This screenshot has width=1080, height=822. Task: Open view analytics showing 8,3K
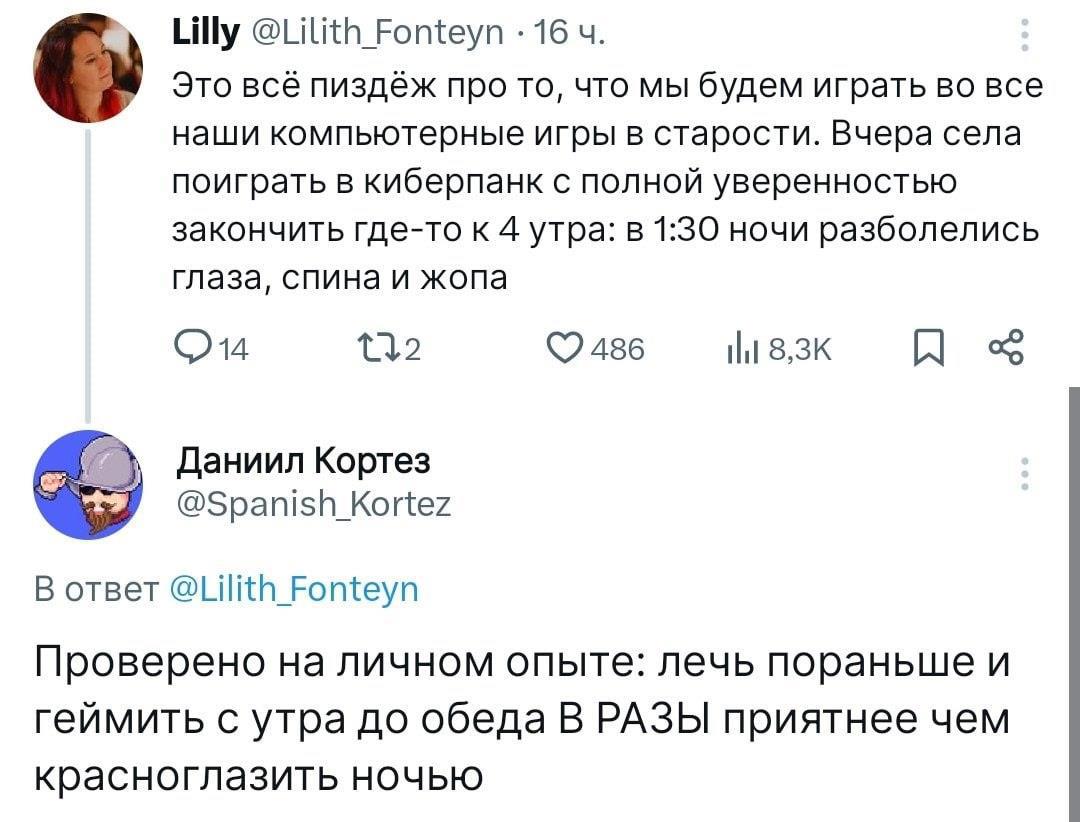742,349
